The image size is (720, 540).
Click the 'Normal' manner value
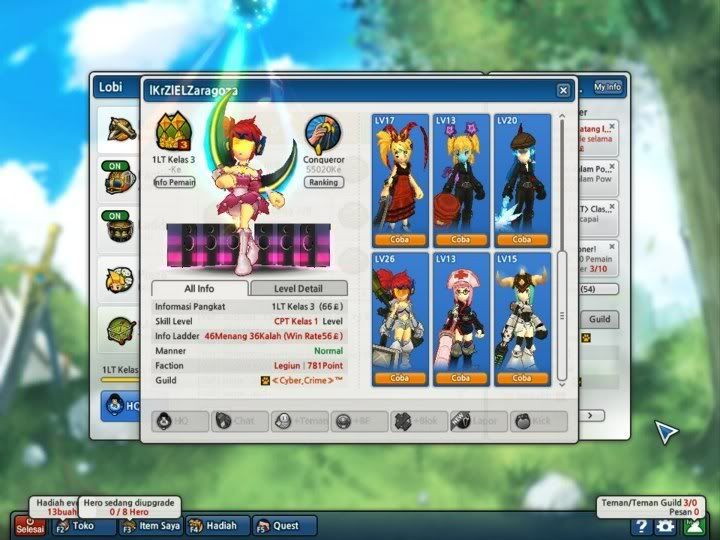[328, 351]
